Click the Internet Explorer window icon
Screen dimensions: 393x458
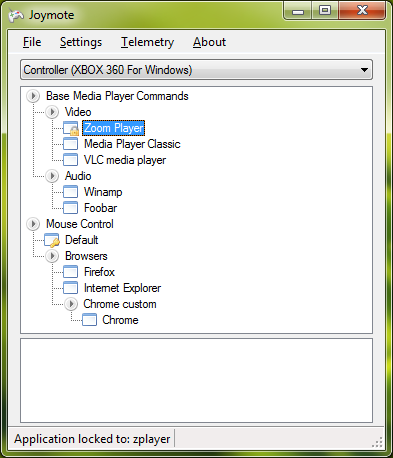click(70, 288)
